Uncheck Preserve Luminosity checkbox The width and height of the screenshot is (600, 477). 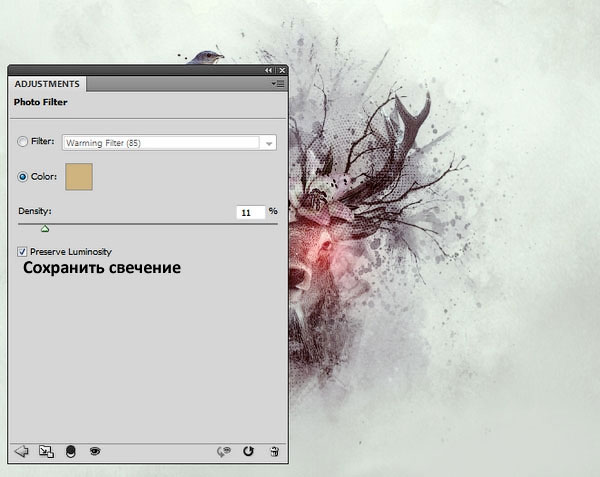tap(22, 252)
